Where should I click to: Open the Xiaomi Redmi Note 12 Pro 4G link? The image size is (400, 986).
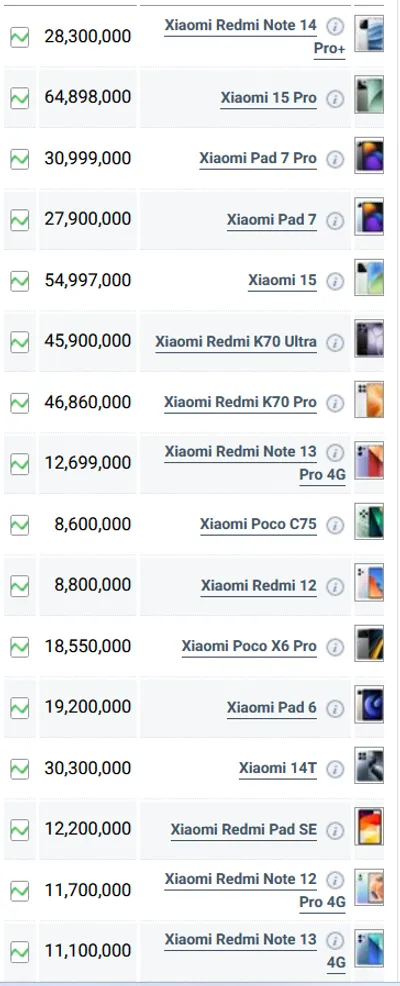tap(255, 890)
